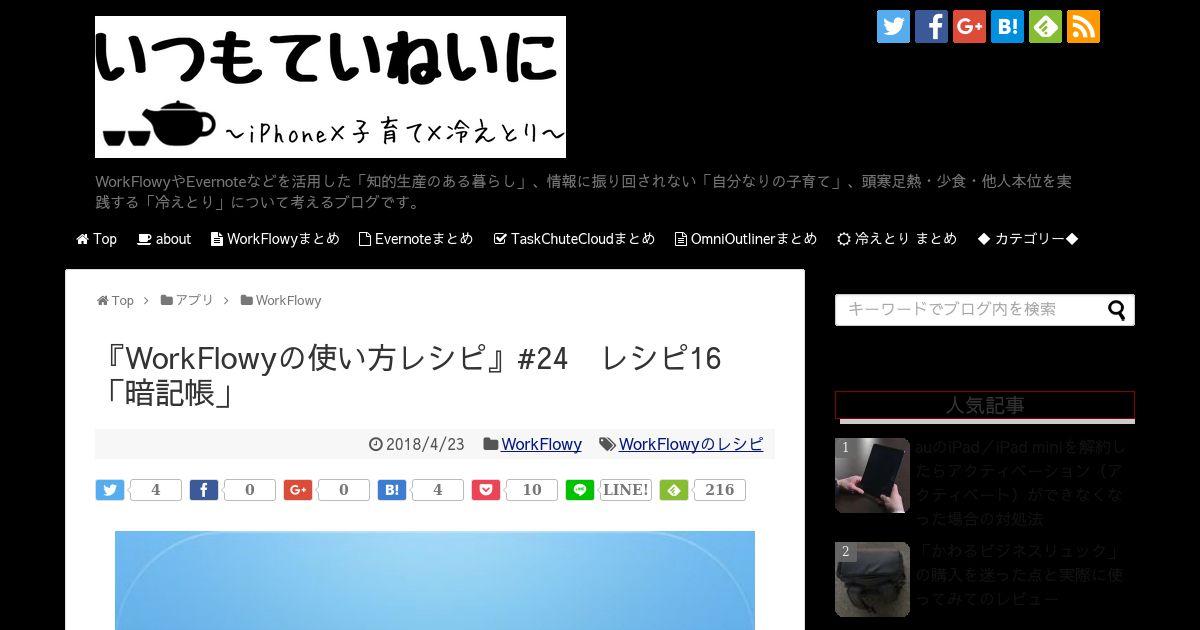This screenshot has width=1200, height=630.
Task: Follow with Feedly share button
Action: pos(674,490)
